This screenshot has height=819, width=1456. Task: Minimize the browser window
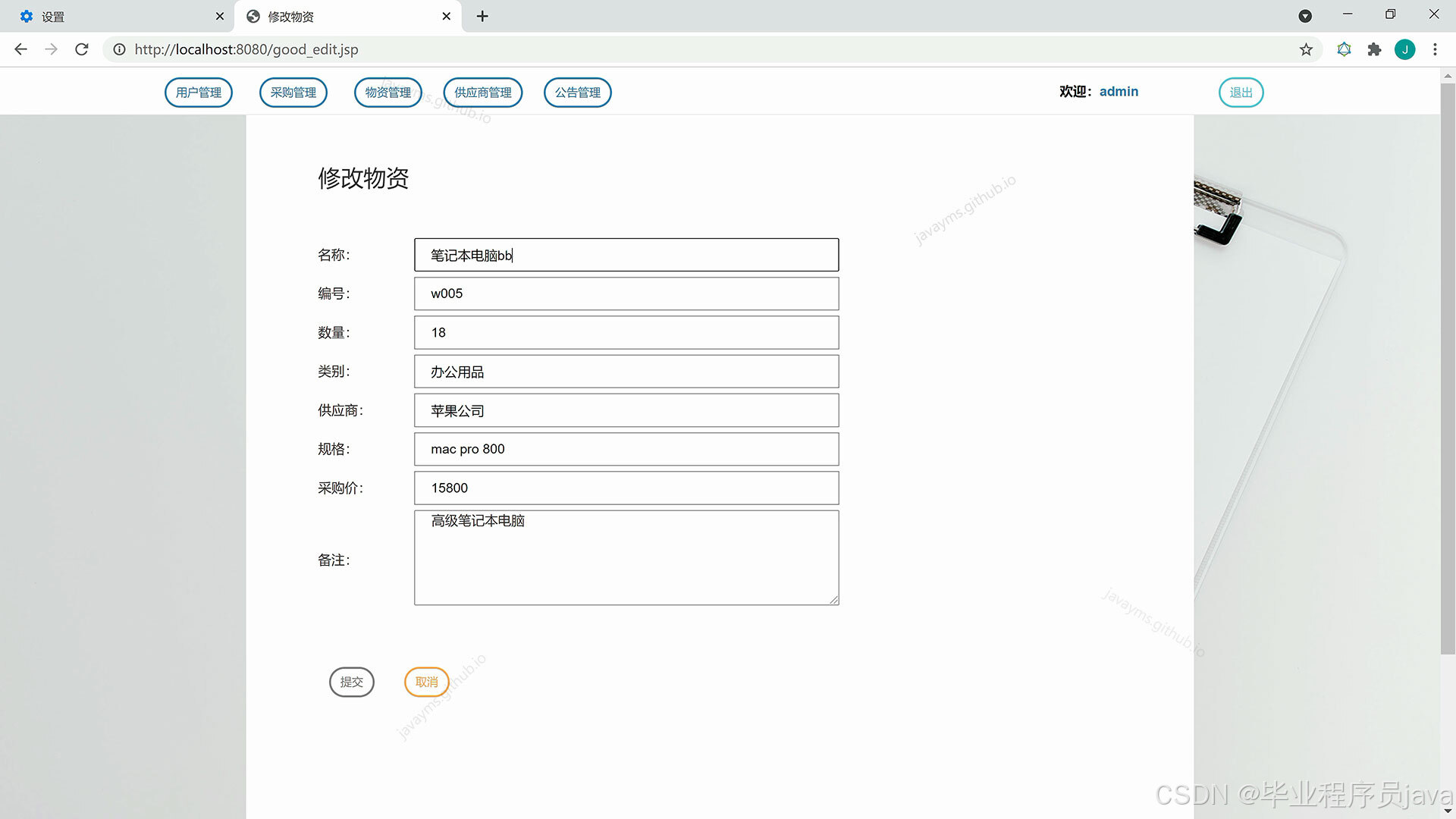[1348, 14]
